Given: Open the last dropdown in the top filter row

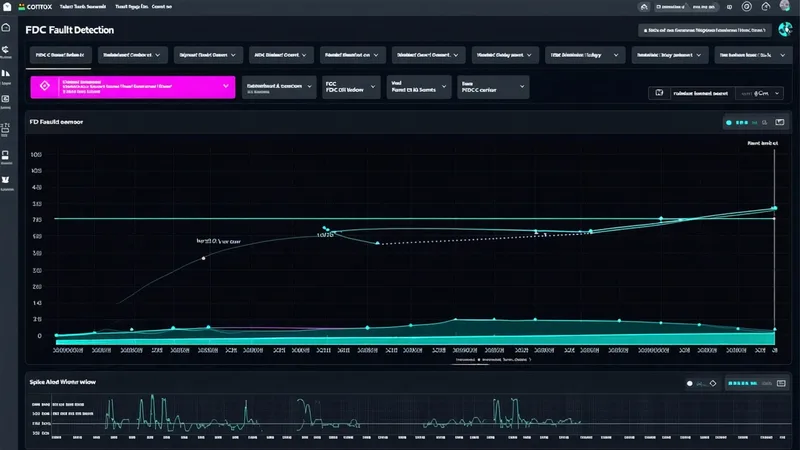Looking at the screenshot, I should pyautogui.click(x=752, y=55).
